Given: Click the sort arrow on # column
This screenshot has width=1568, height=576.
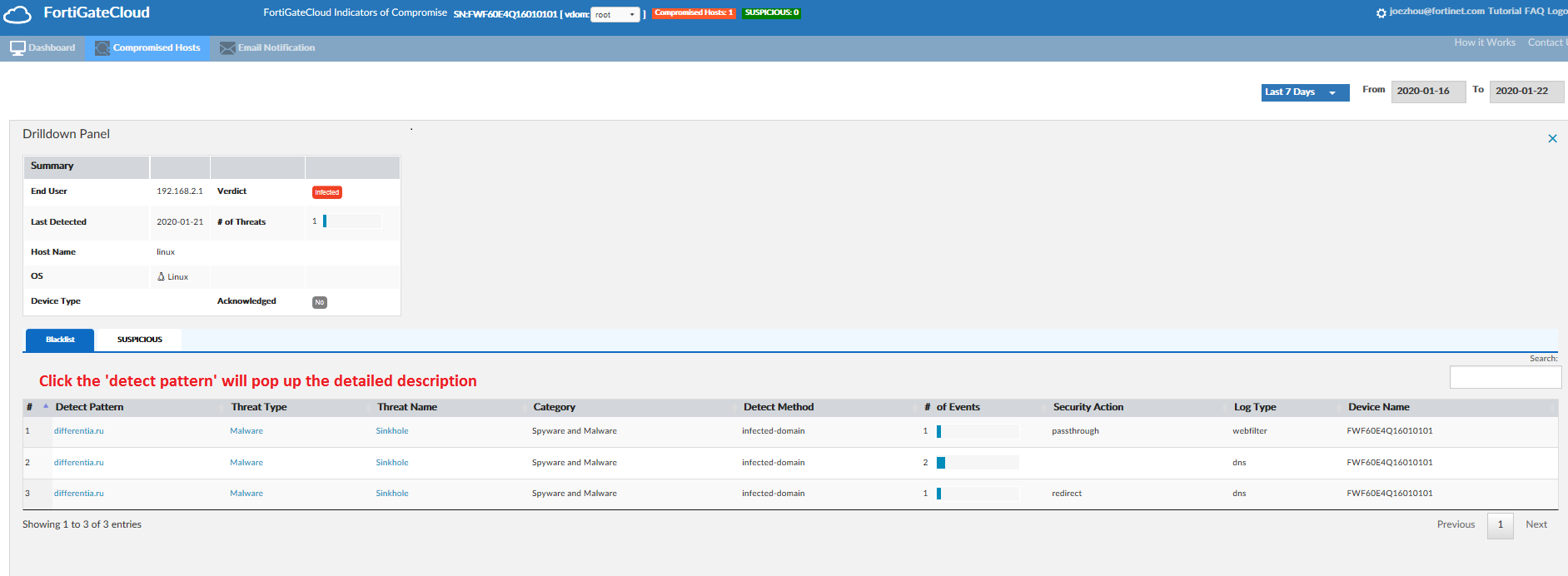Looking at the screenshot, I should pos(46,406).
